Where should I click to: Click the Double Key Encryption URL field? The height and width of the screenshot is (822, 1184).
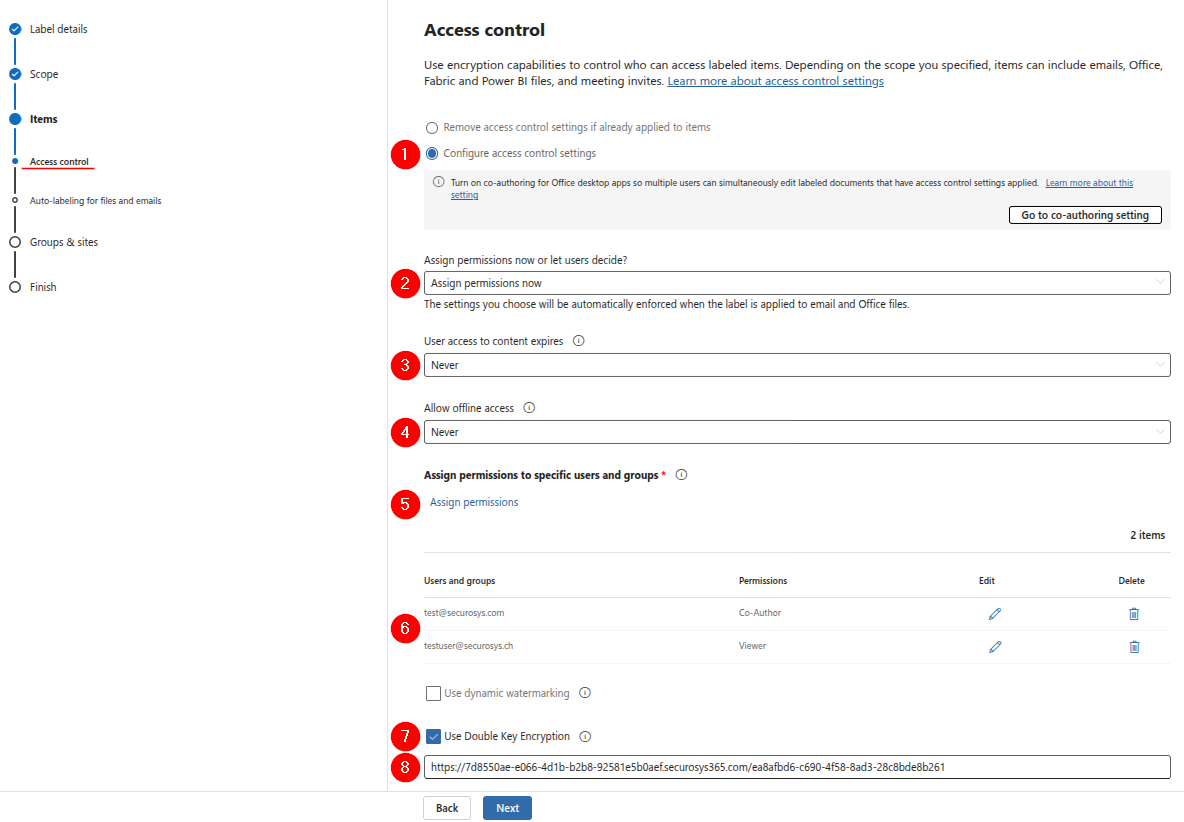[796, 767]
